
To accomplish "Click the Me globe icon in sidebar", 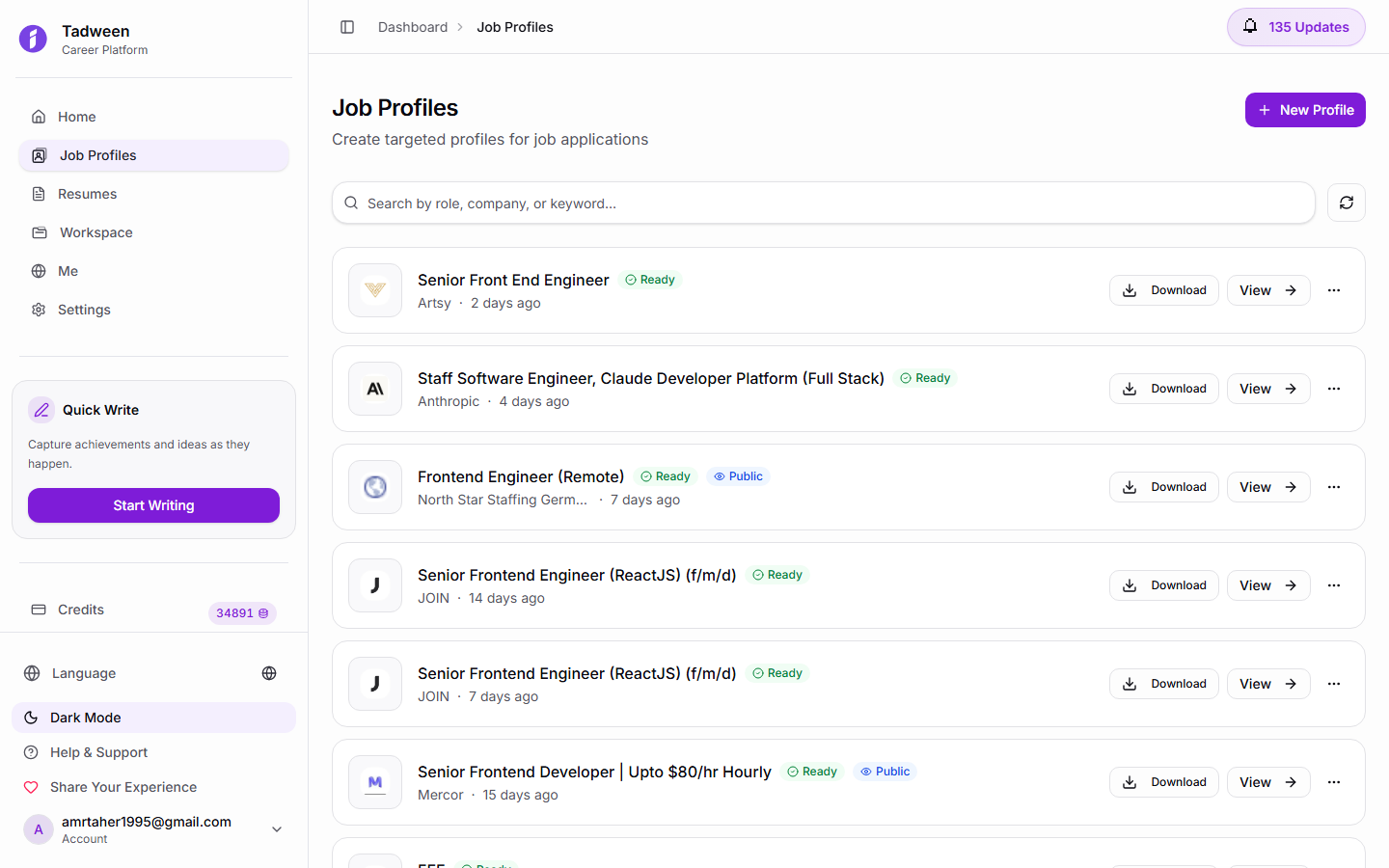I will pyautogui.click(x=38, y=271).
